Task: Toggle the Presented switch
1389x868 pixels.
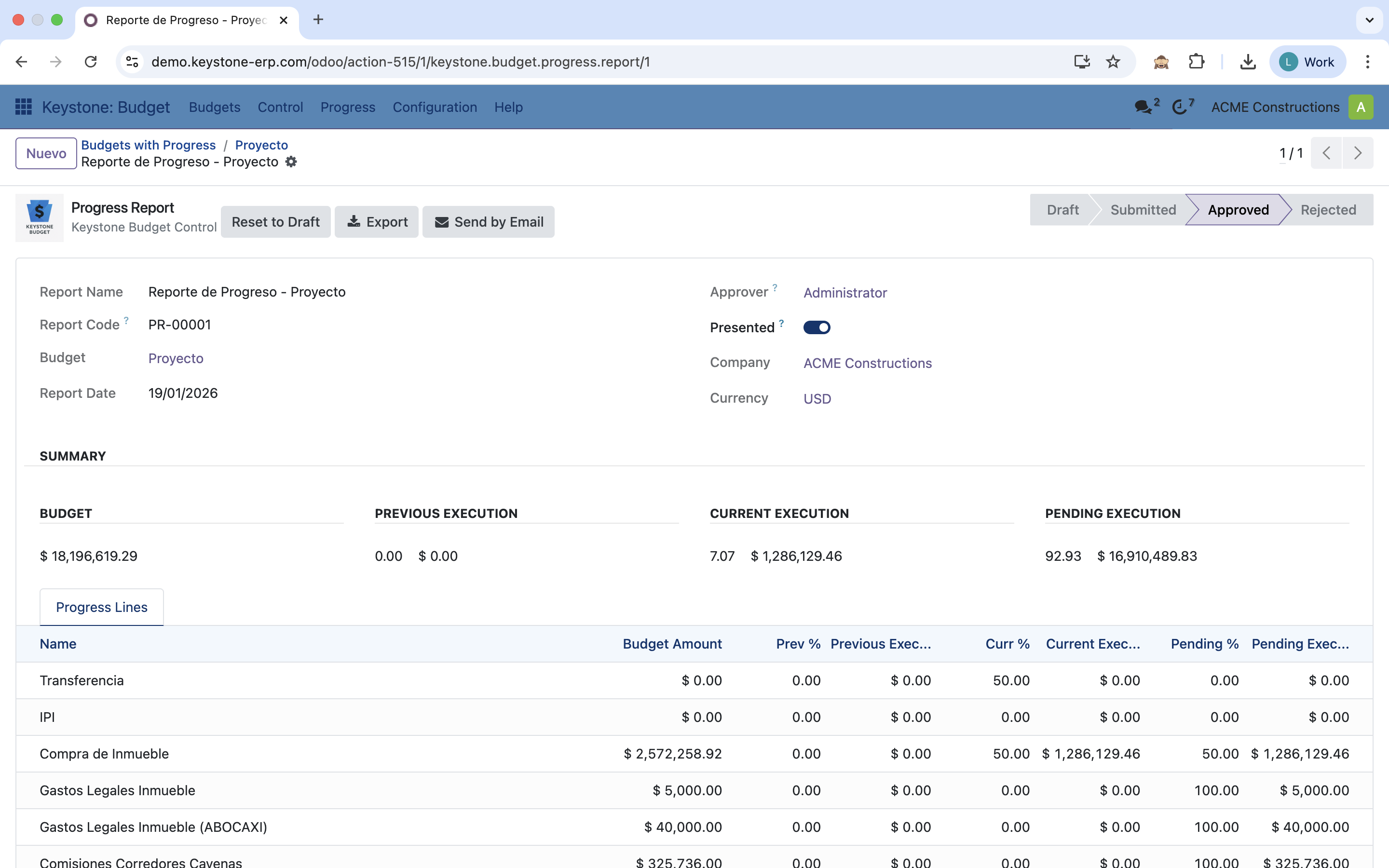Action: click(816, 327)
